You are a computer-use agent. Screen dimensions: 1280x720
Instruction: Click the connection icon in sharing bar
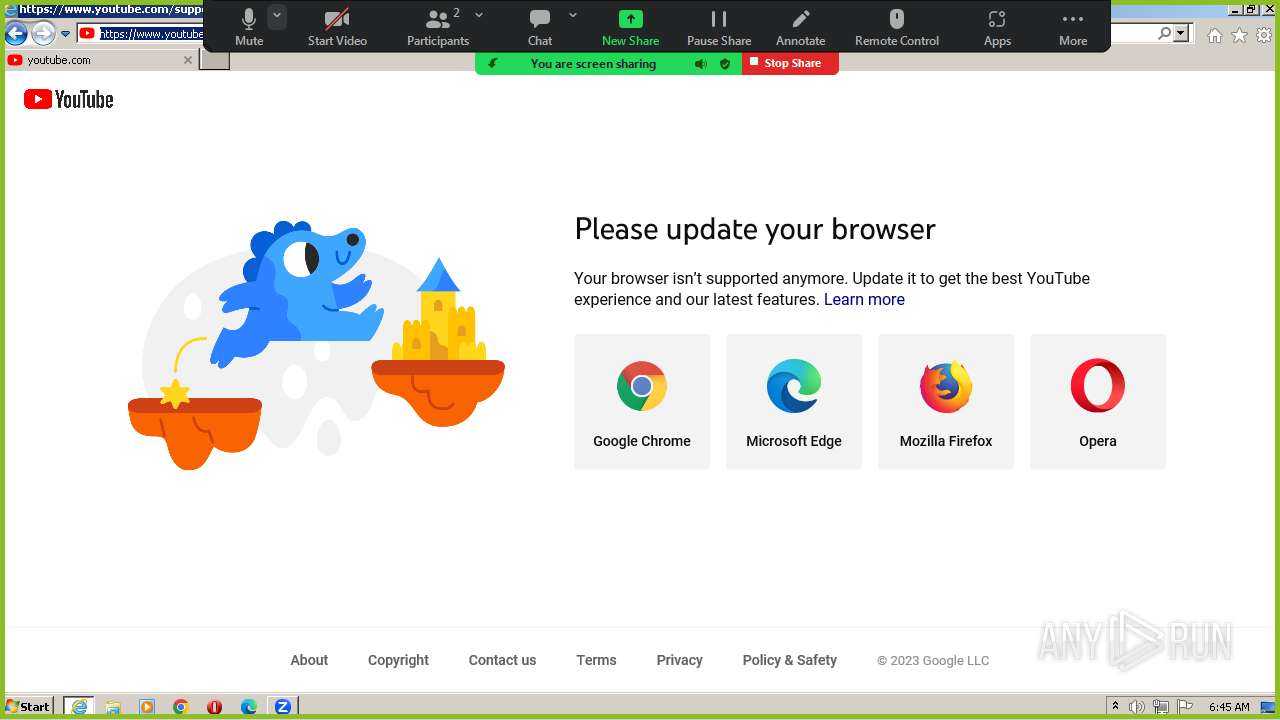click(492, 64)
